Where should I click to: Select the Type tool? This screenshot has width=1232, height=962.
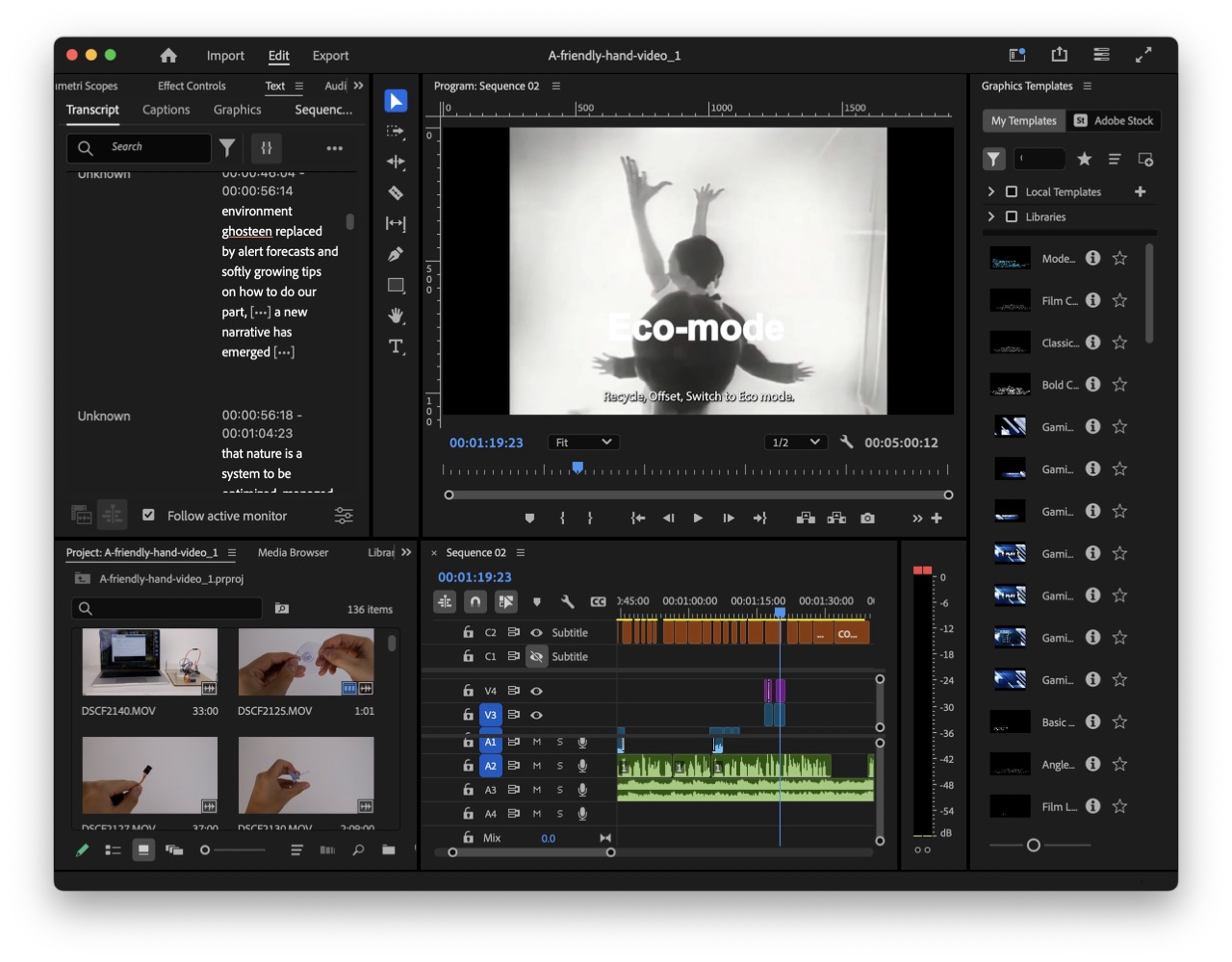point(396,346)
